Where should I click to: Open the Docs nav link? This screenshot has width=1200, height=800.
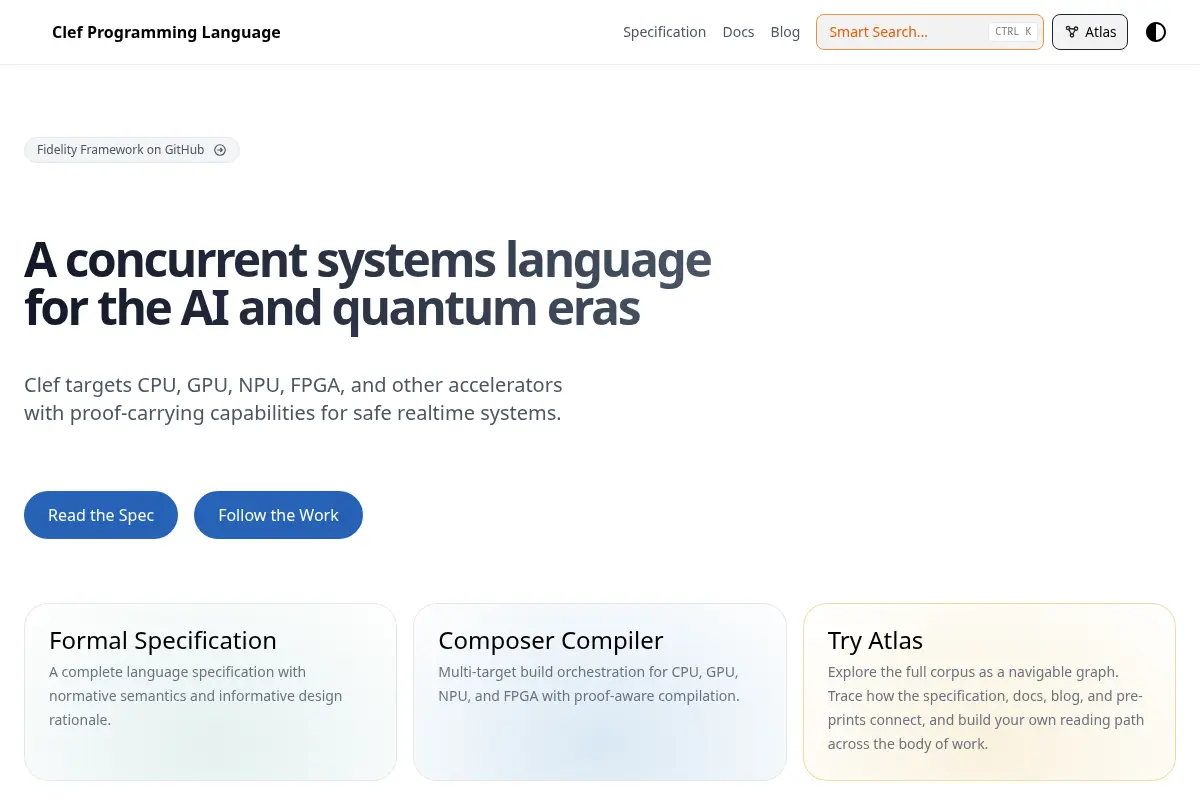click(738, 32)
